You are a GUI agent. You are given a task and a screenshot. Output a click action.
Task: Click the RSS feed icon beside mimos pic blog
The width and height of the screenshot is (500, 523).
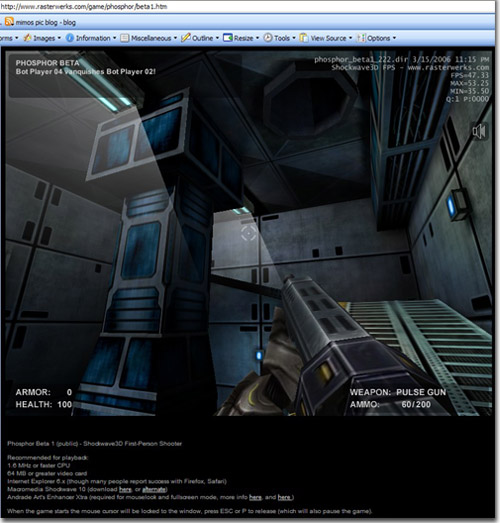pos(9,22)
